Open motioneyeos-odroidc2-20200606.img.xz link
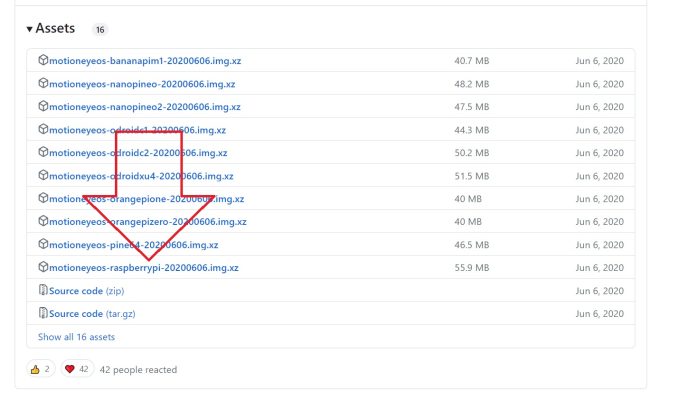Image resolution: width=678 pixels, height=400 pixels. [138, 153]
